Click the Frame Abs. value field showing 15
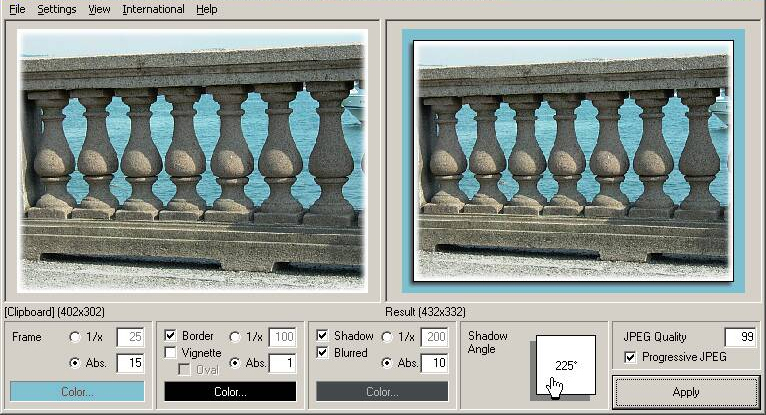 pos(130,363)
